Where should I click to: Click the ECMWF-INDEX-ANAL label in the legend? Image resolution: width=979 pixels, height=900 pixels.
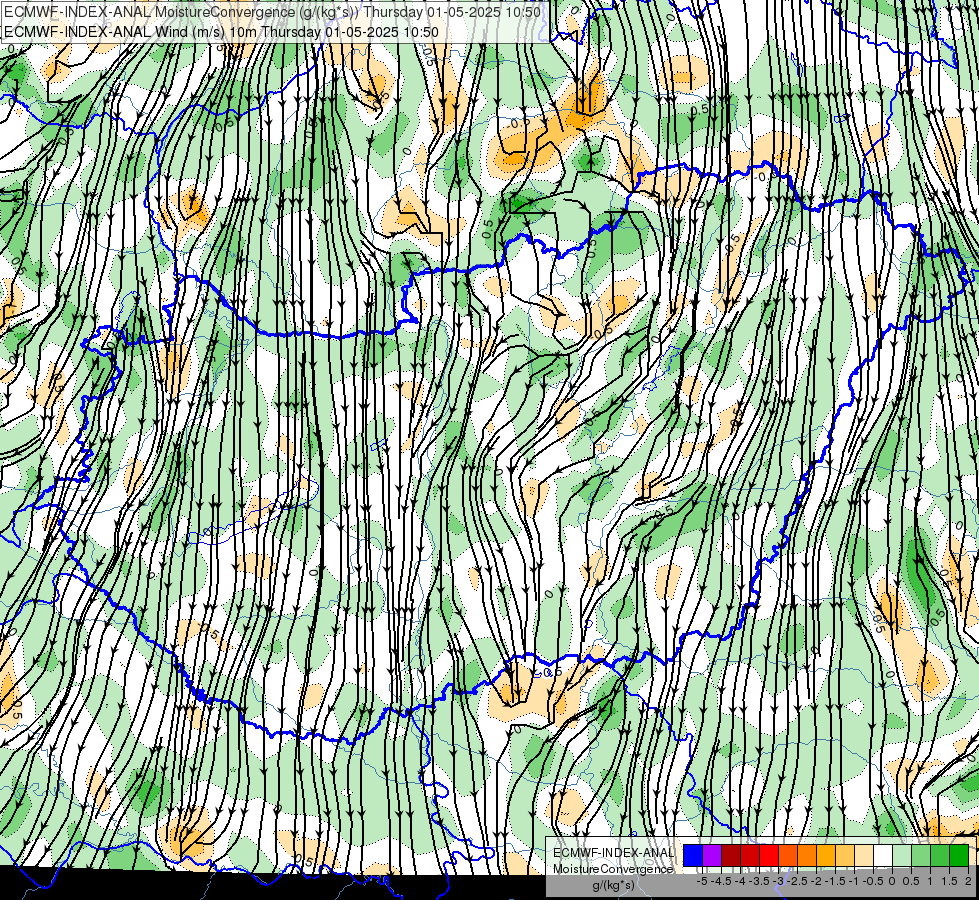(613, 853)
